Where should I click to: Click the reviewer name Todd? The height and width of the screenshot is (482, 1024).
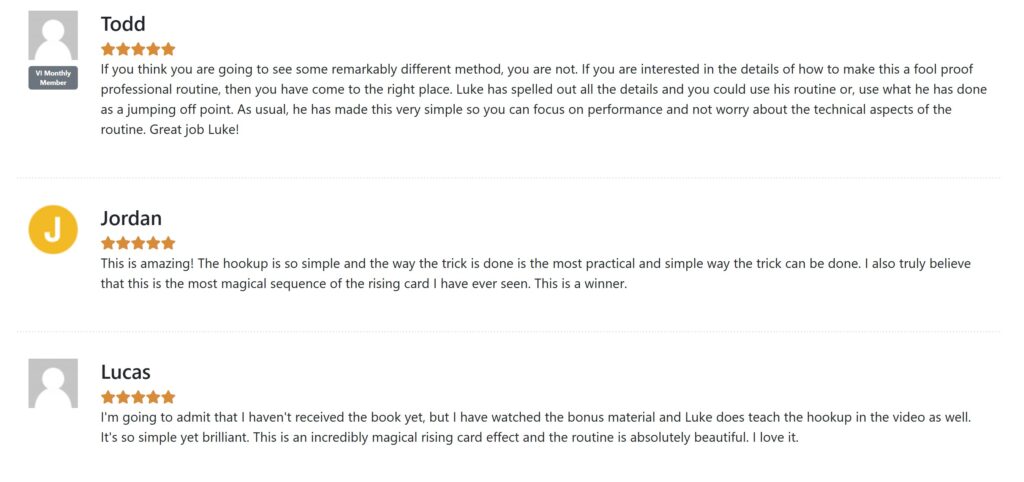(123, 24)
